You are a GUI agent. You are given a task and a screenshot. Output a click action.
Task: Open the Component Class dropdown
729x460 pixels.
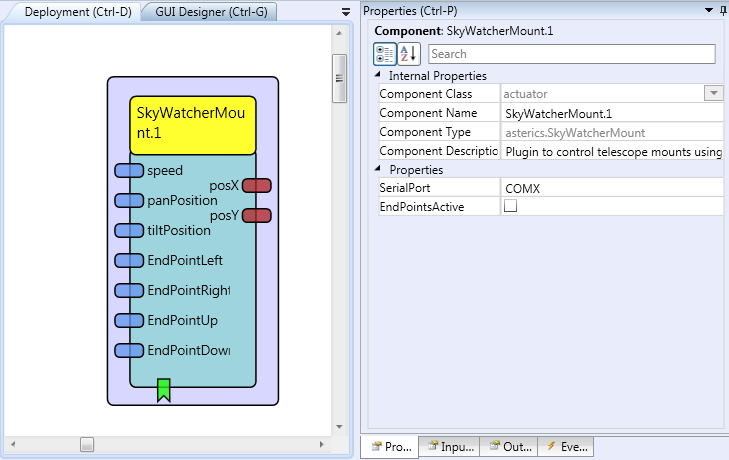[714, 93]
